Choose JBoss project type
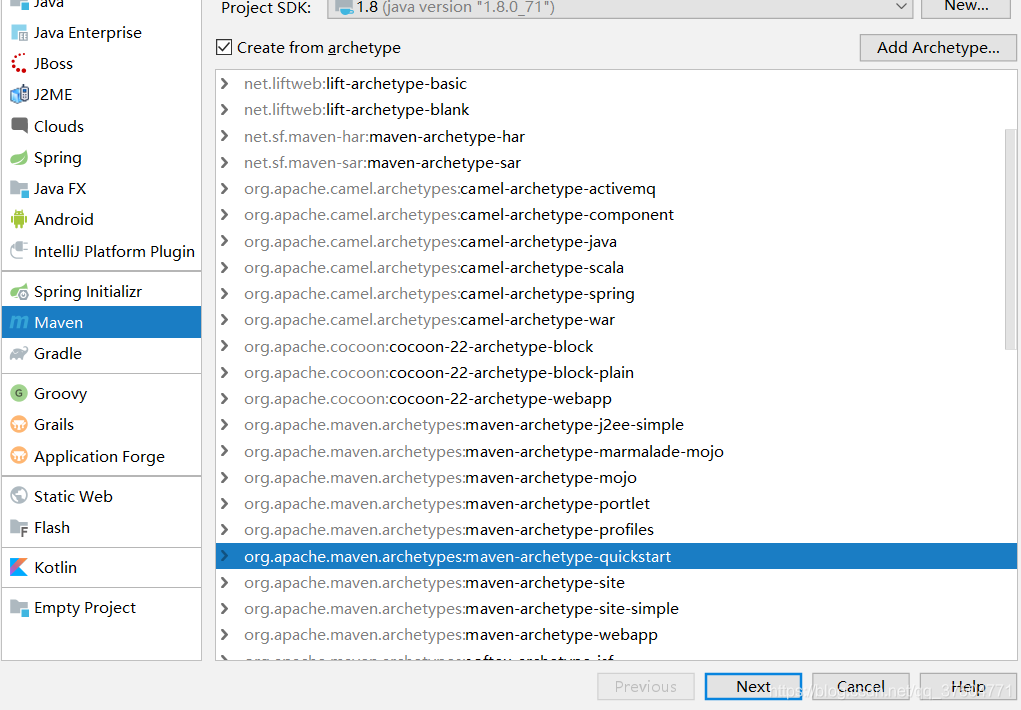This screenshot has height=710, width=1021. [102, 63]
